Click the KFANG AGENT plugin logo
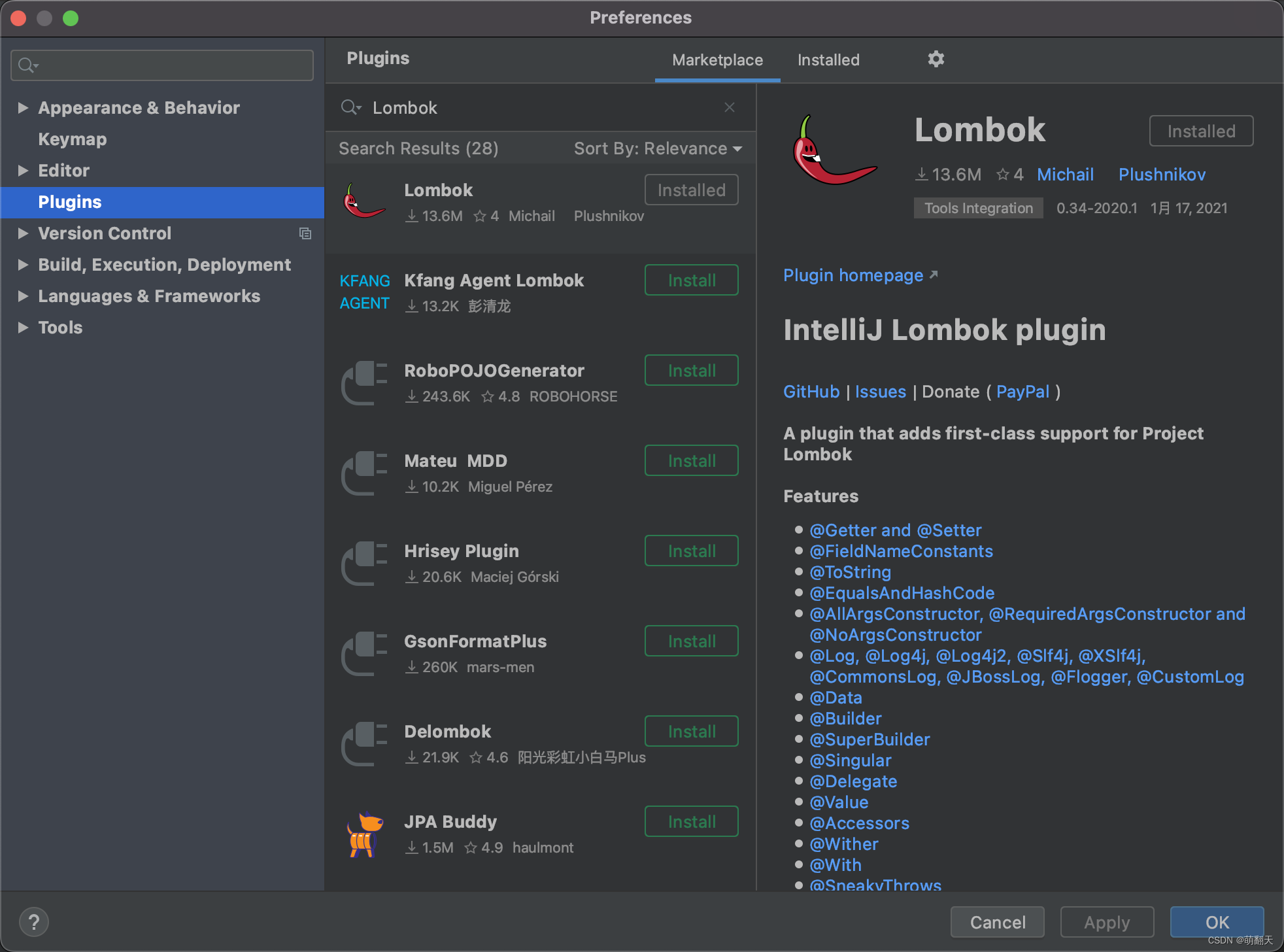1284x952 pixels. (364, 292)
